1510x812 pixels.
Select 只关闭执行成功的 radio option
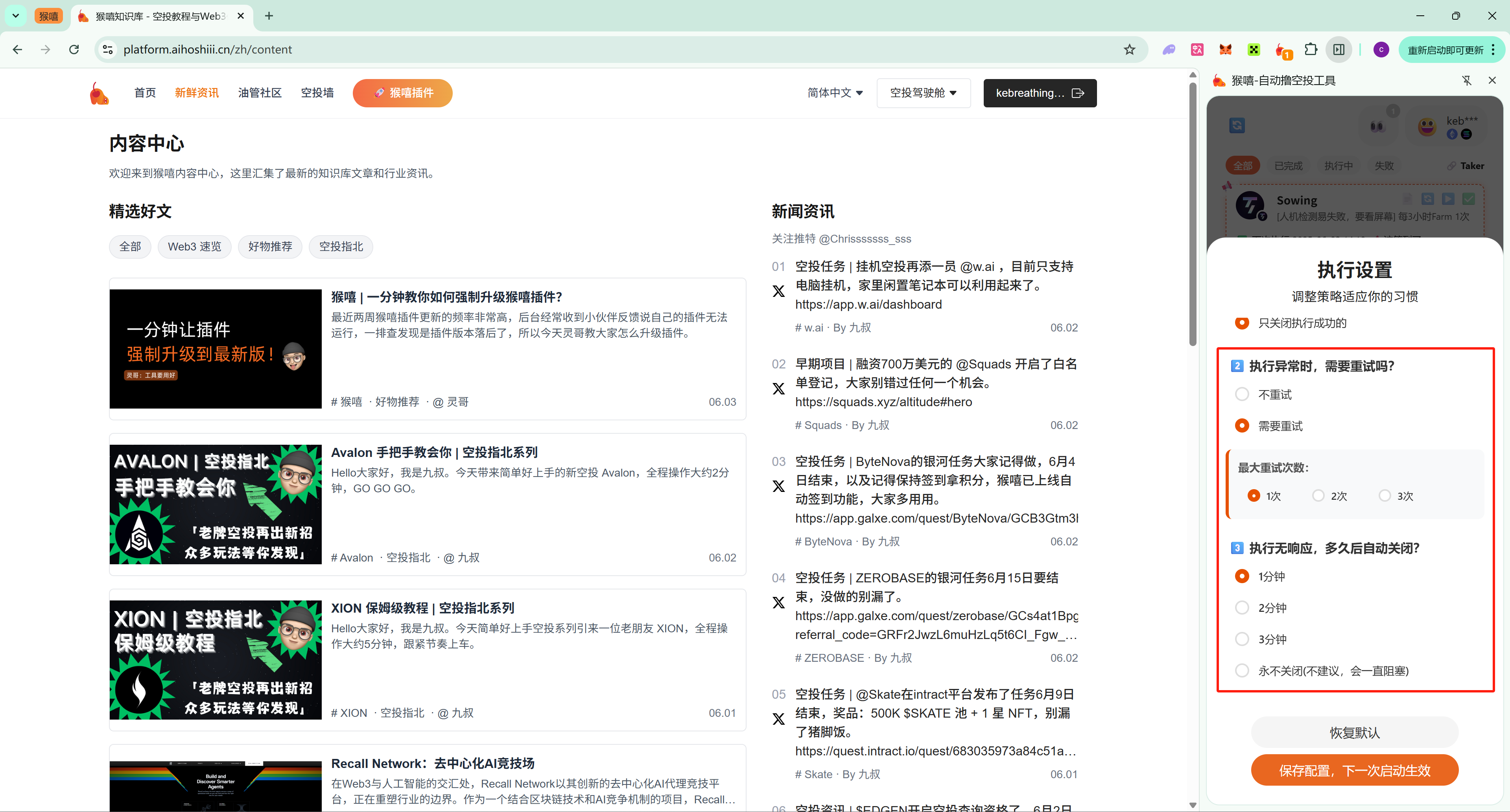click(1241, 323)
